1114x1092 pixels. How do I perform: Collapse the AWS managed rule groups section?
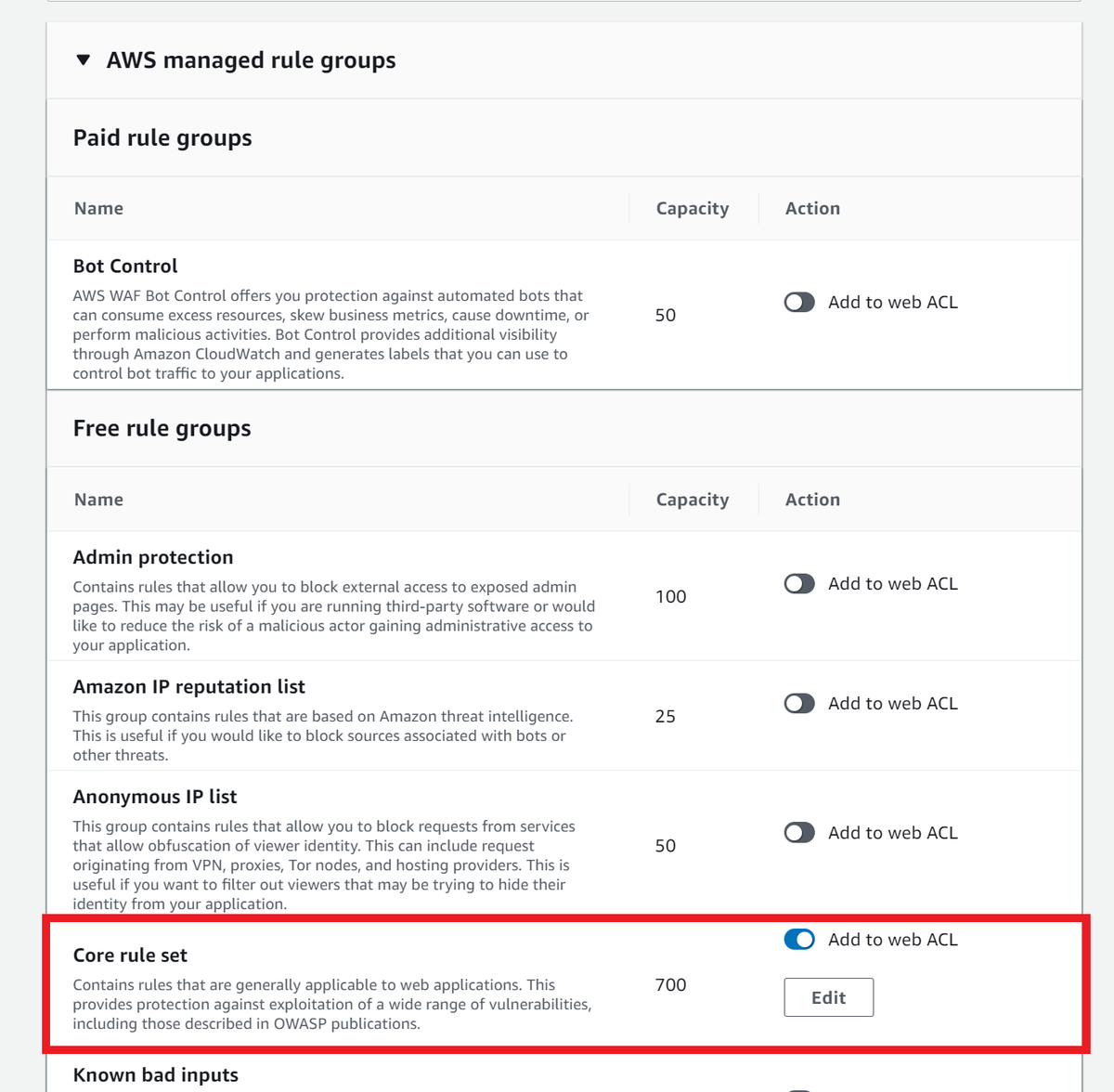click(x=84, y=60)
